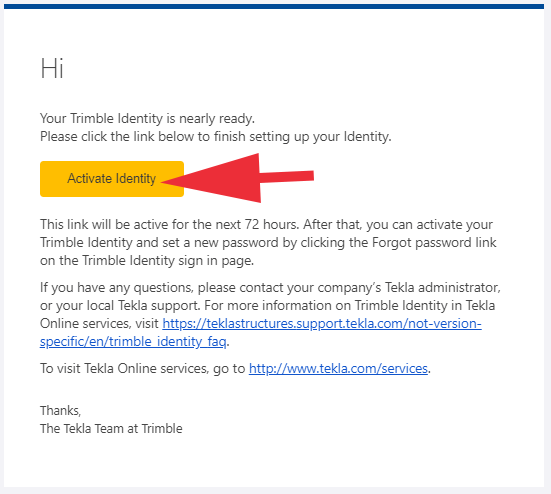Click the large red arrow annotation
Image resolution: width=551 pixels, height=494 pixels.
coord(238,178)
